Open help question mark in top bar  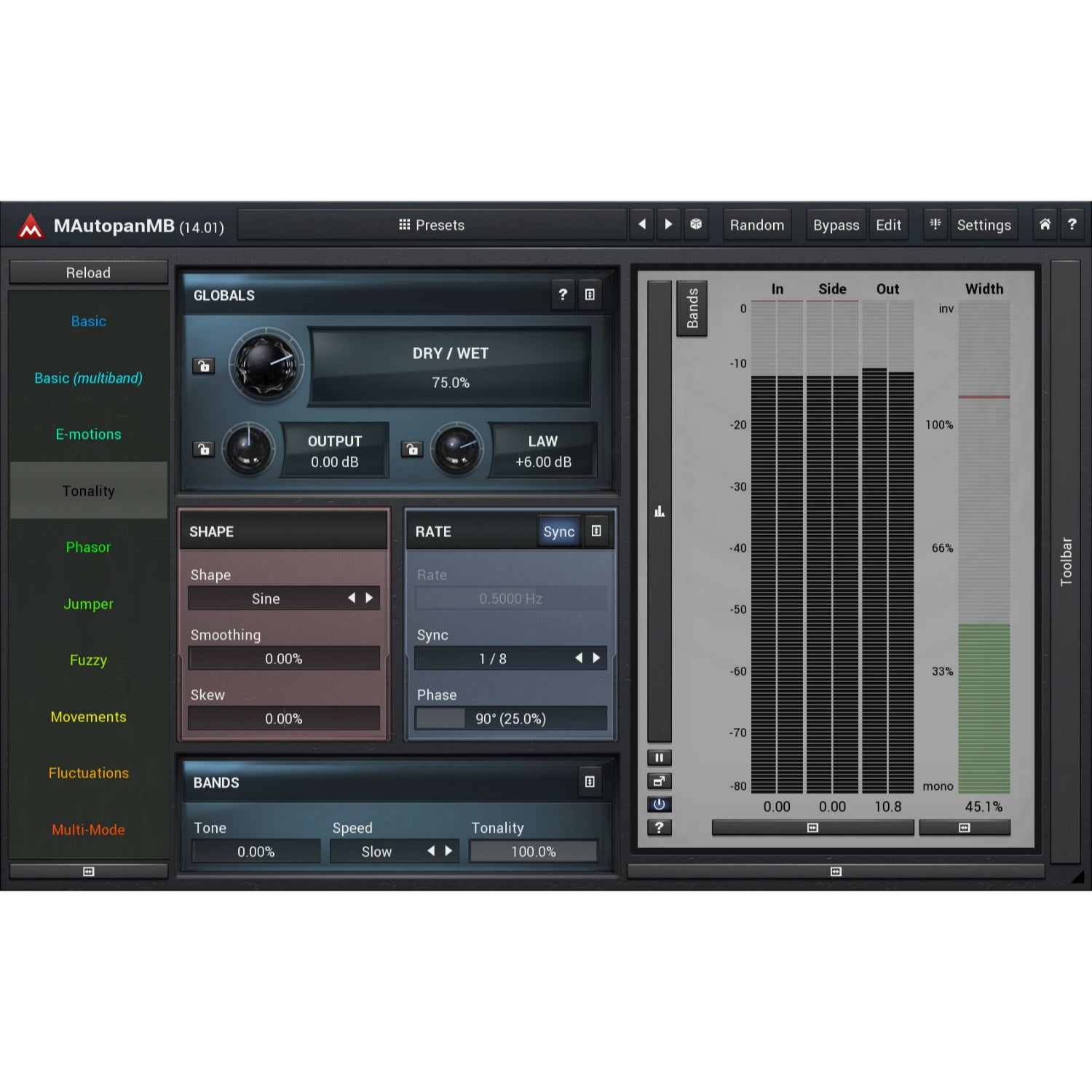(1072, 224)
